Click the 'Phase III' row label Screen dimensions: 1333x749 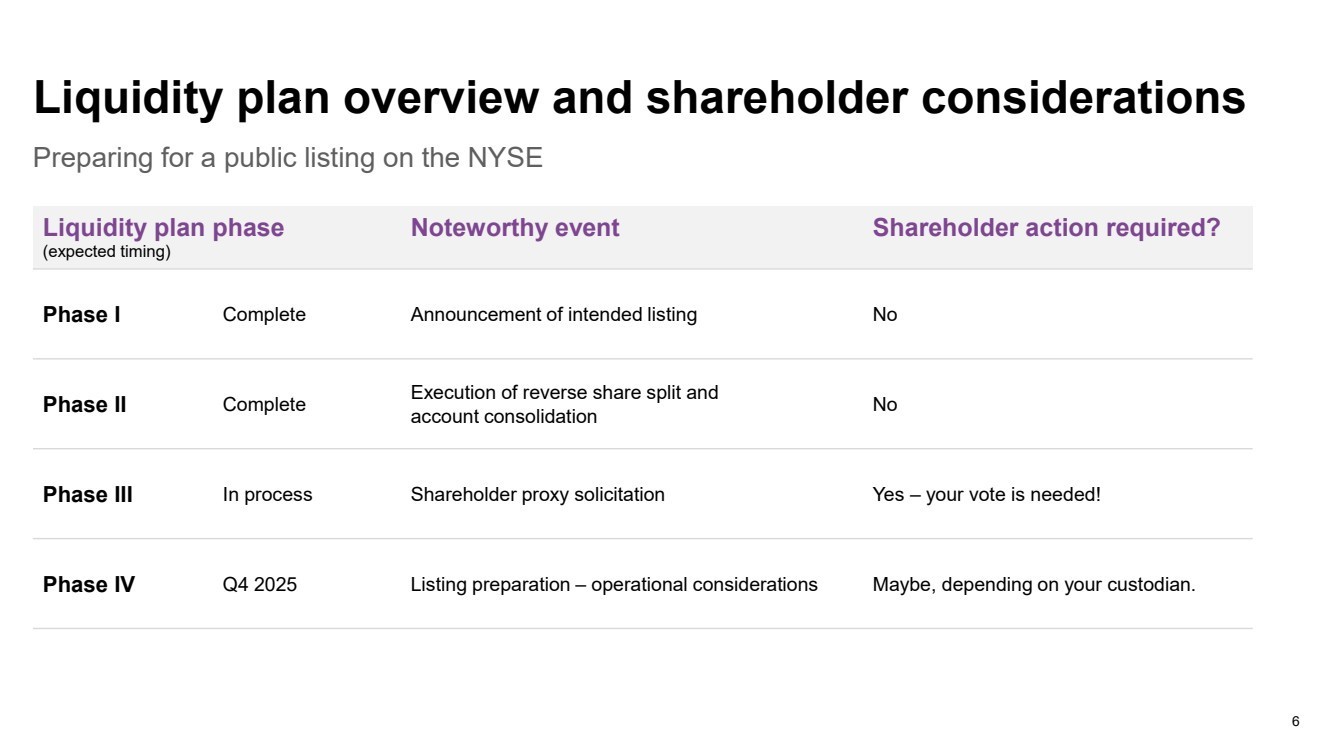pos(88,495)
